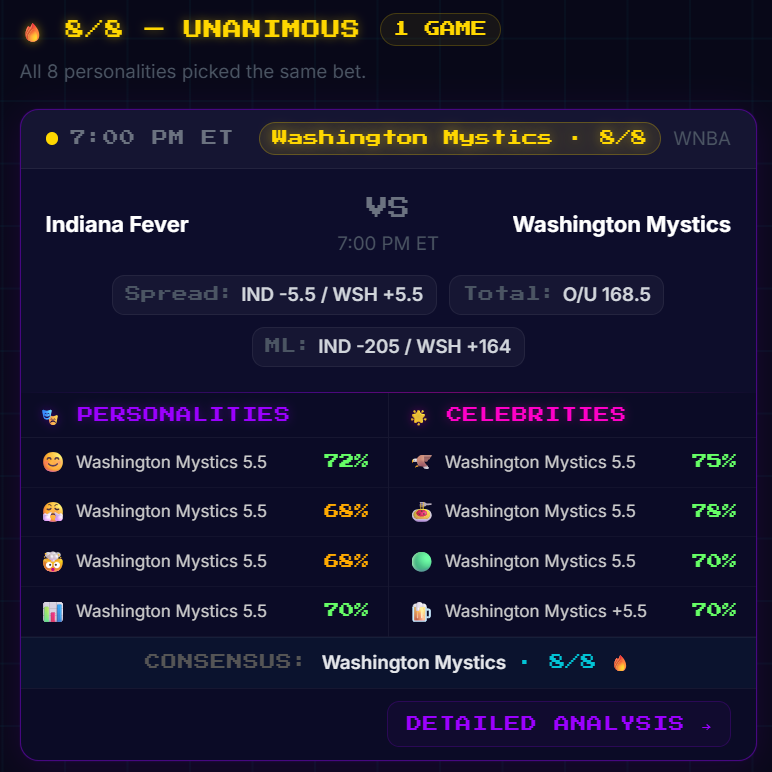Click Washington Mystics in the consensus row
The image size is (772, 772).
tap(414, 663)
